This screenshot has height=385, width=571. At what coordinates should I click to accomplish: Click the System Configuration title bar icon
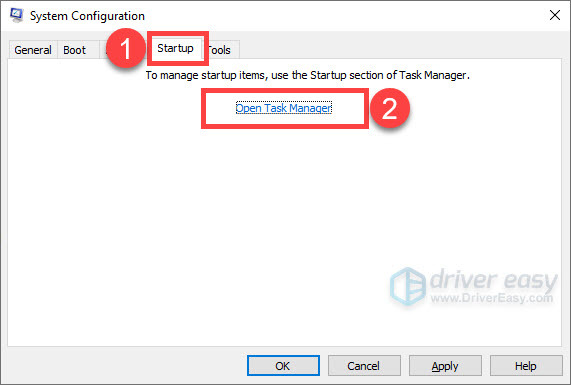coord(16,15)
